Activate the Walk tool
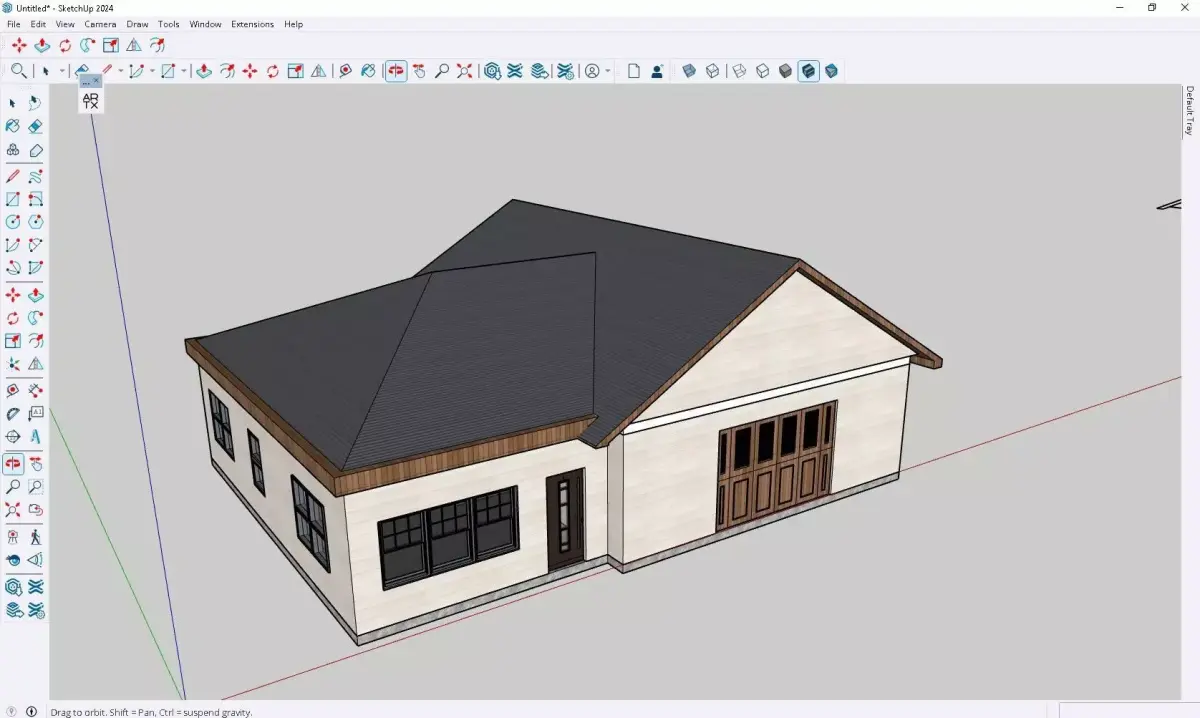This screenshot has height=718, width=1200. (35, 537)
